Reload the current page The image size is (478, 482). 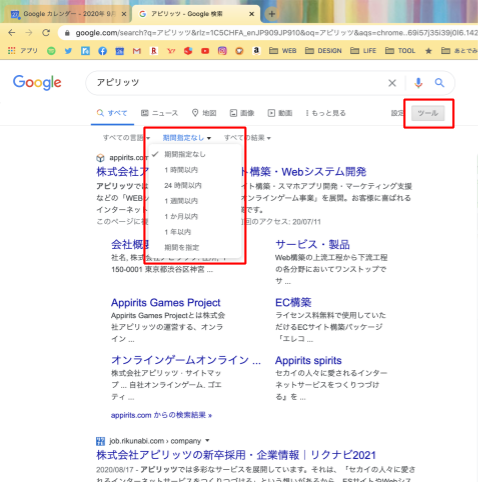(46, 33)
